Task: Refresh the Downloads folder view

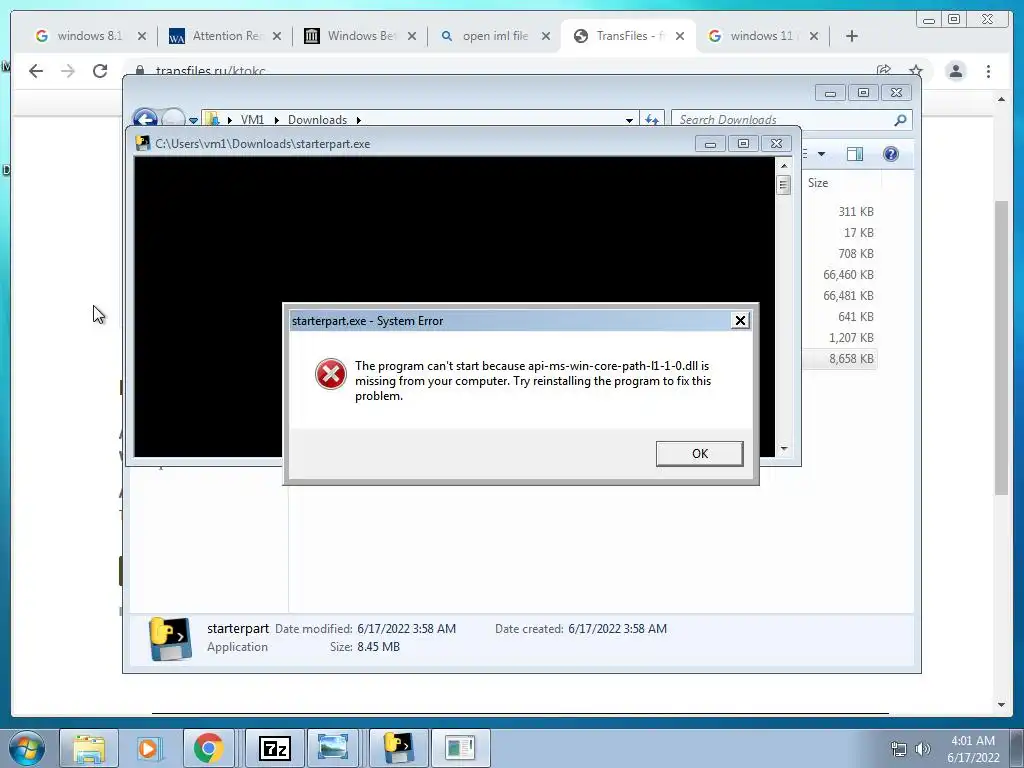Action: 652,120
